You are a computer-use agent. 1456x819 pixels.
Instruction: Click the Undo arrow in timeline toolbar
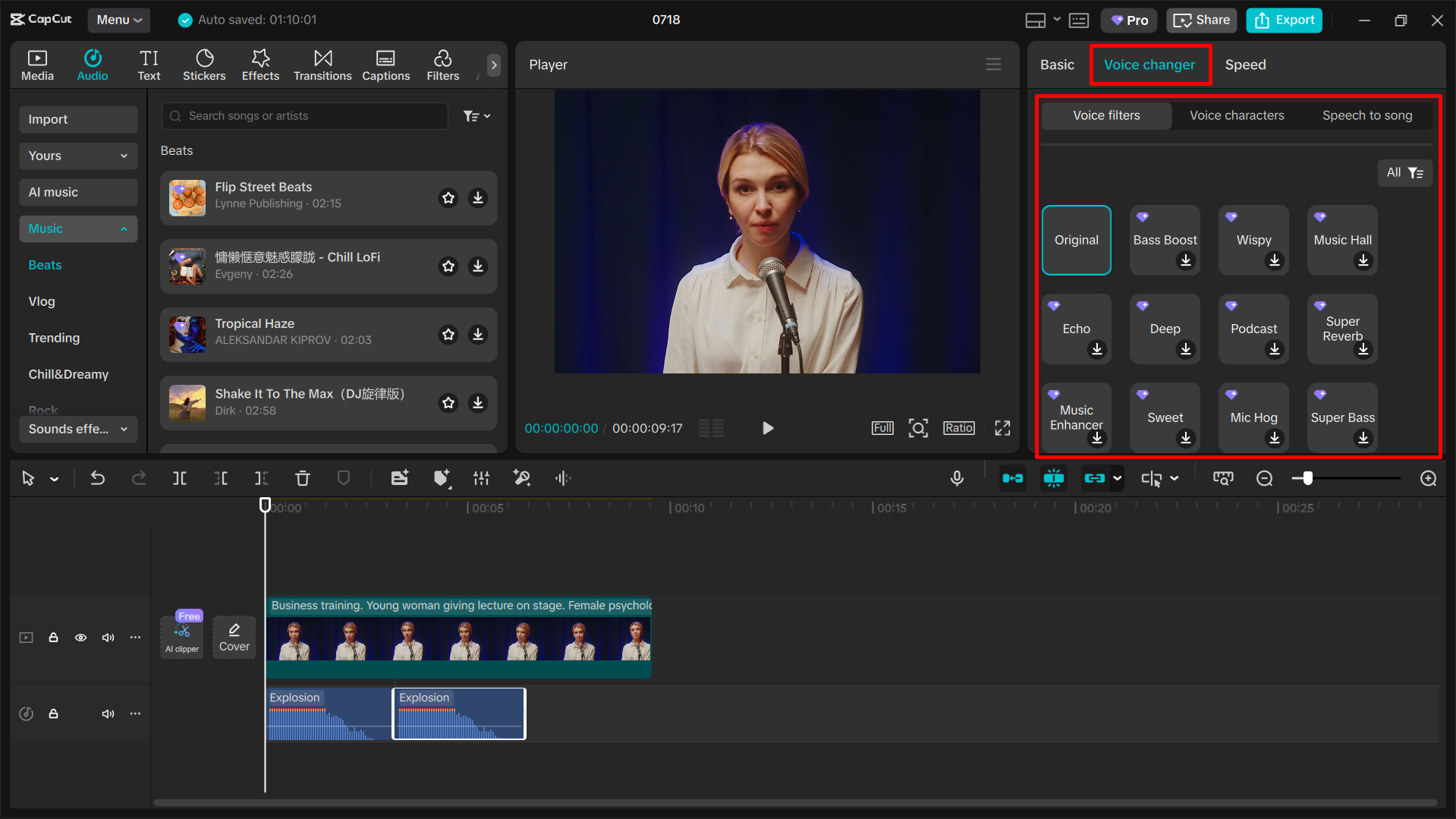[97, 478]
